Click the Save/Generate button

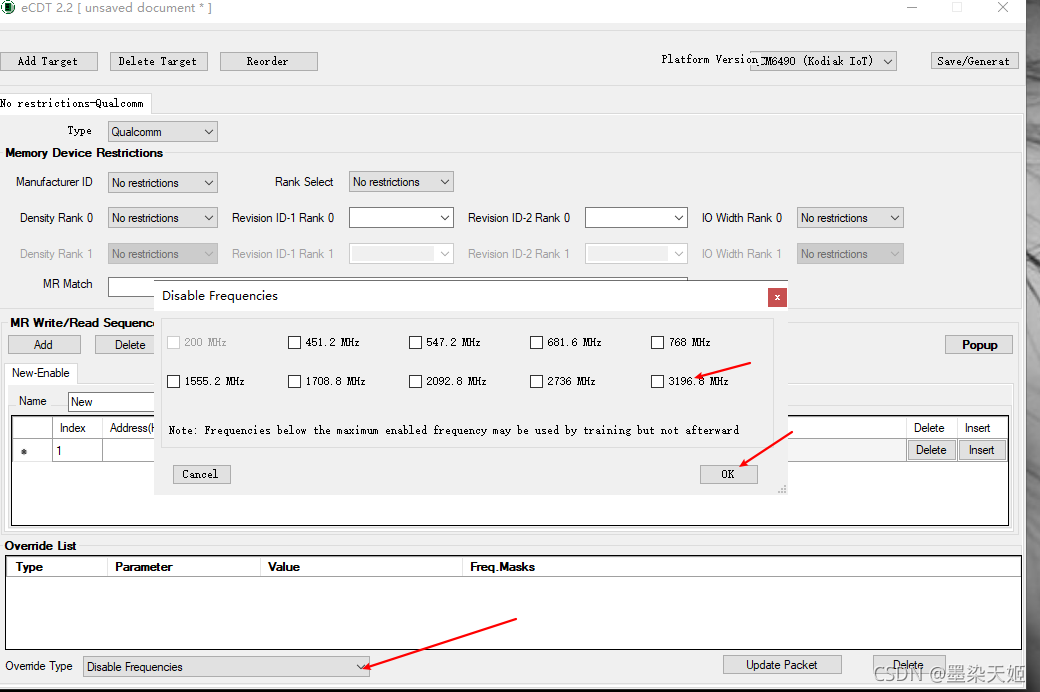coord(974,61)
